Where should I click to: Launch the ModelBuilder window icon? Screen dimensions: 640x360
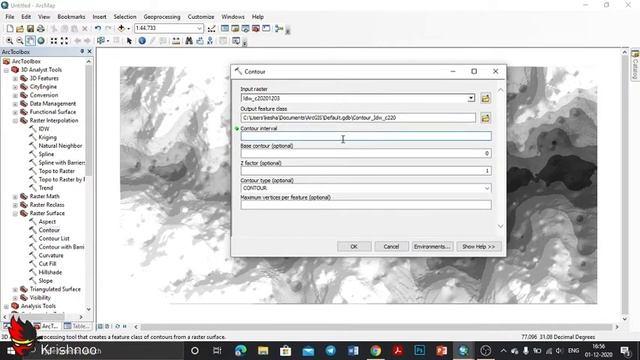tap(279, 29)
